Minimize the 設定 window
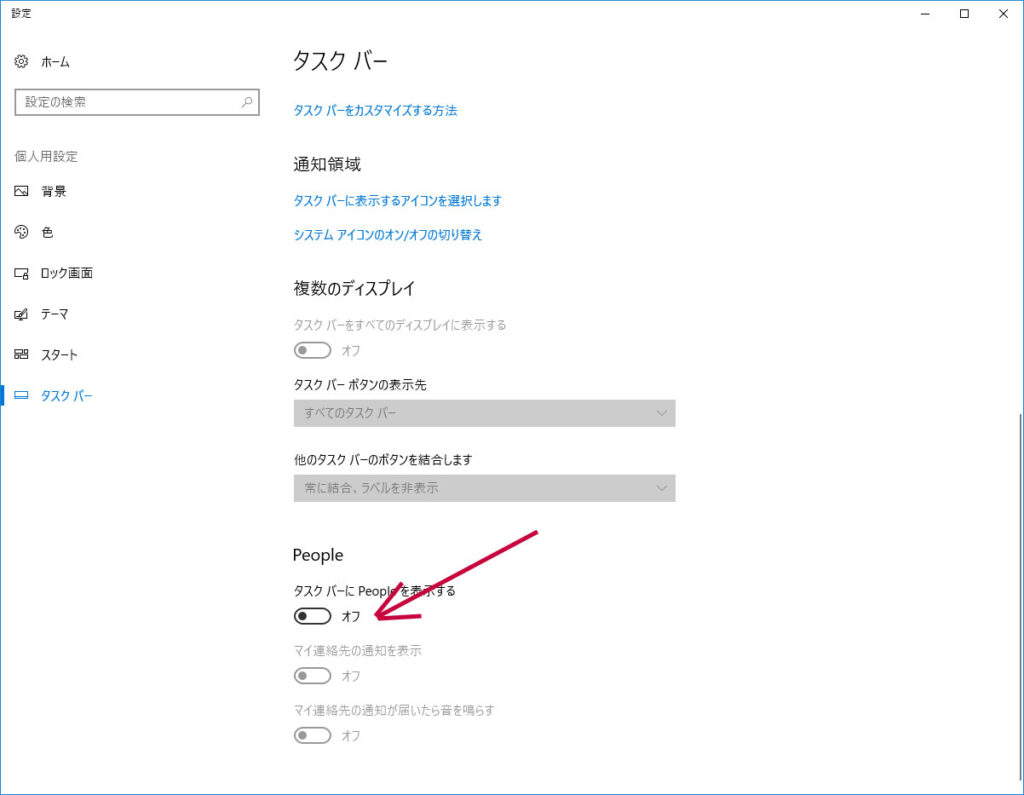This screenshot has height=795, width=1024. coord(925,14)
